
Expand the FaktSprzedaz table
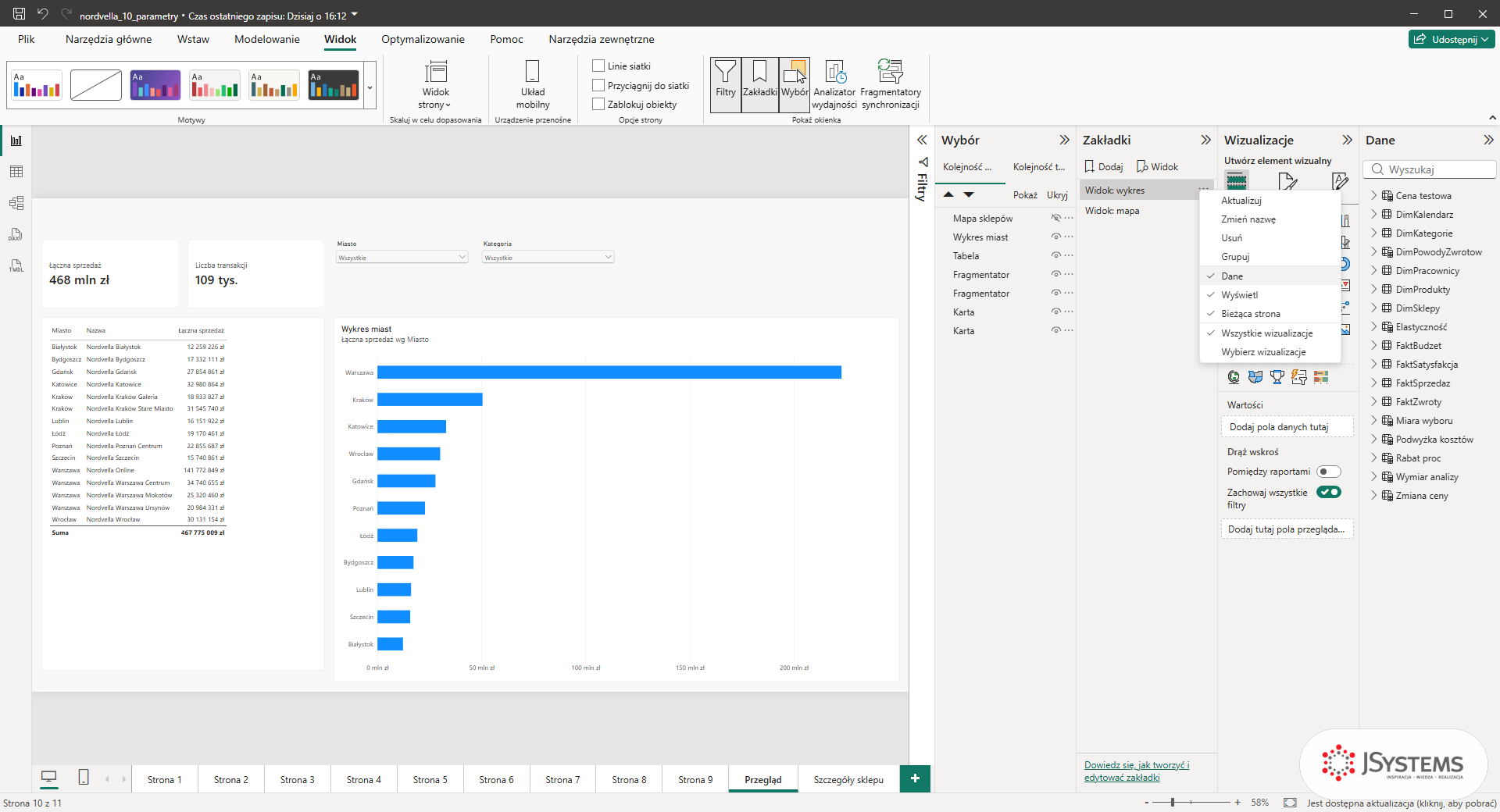[1374, 383]
